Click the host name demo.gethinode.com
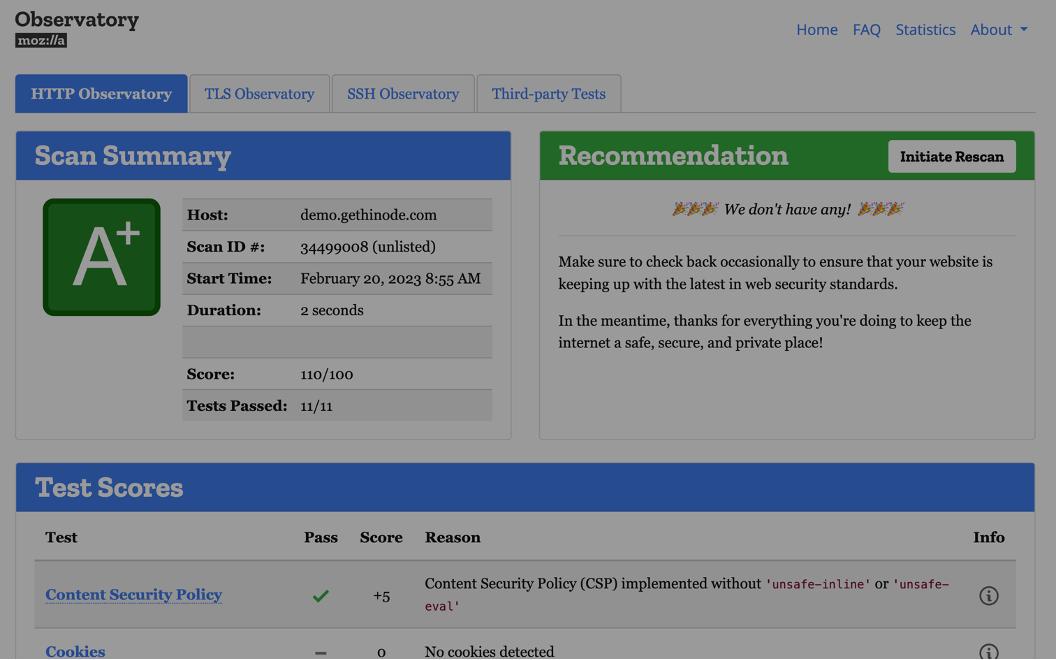 coord(368,215)
